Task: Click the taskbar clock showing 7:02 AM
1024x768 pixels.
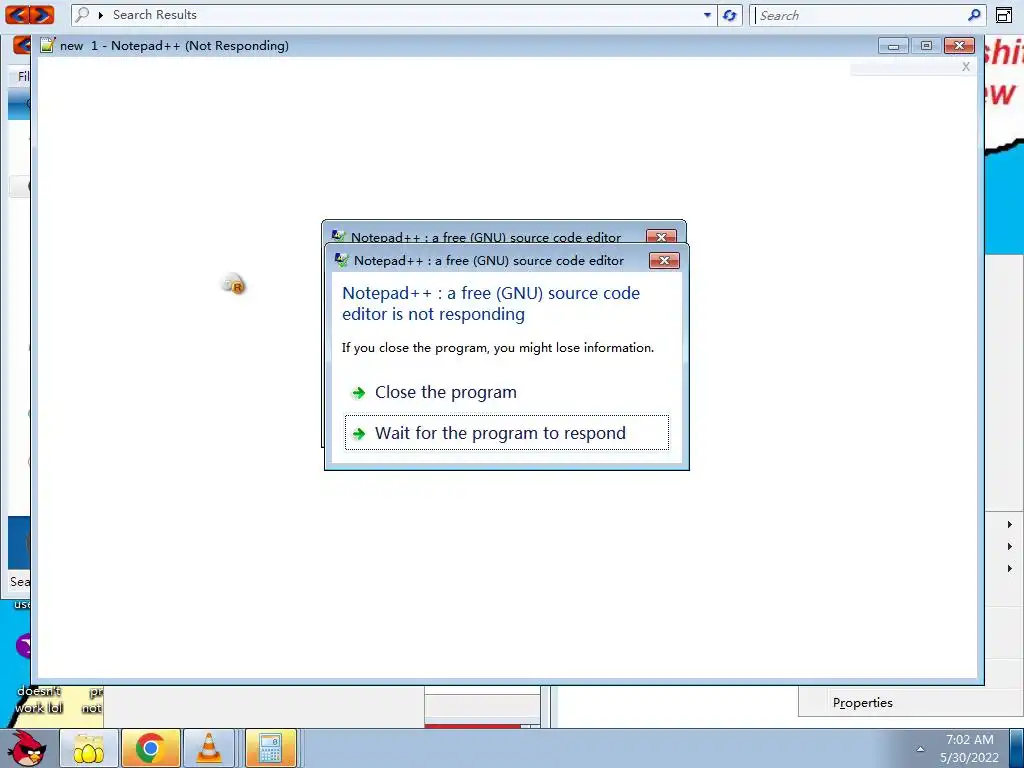Action: (x=970, y=749)
